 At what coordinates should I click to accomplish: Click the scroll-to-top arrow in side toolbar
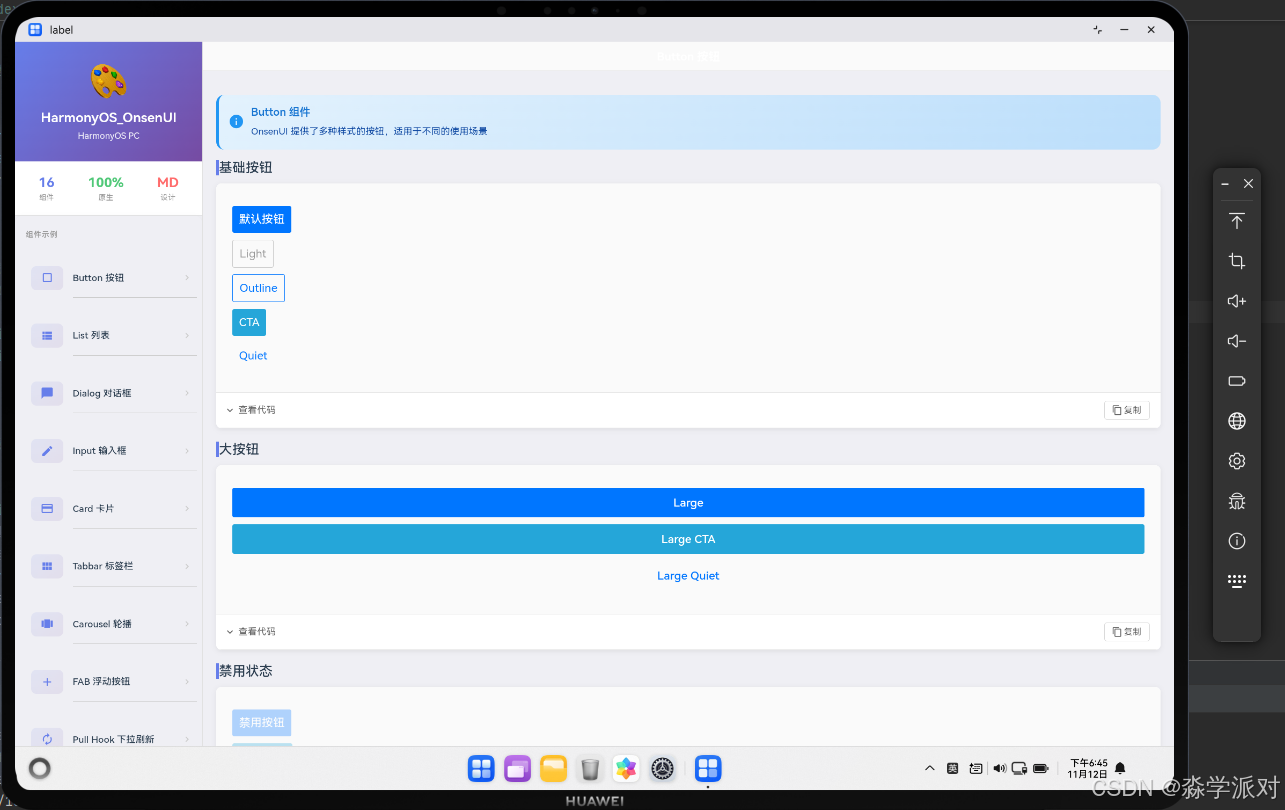(x=1237, y=221)
